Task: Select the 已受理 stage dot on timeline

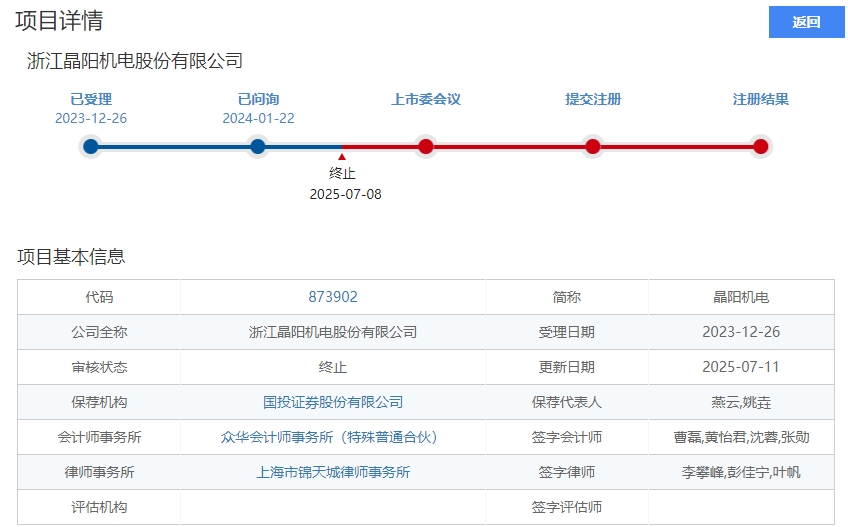Action: (x=91, y=146)
